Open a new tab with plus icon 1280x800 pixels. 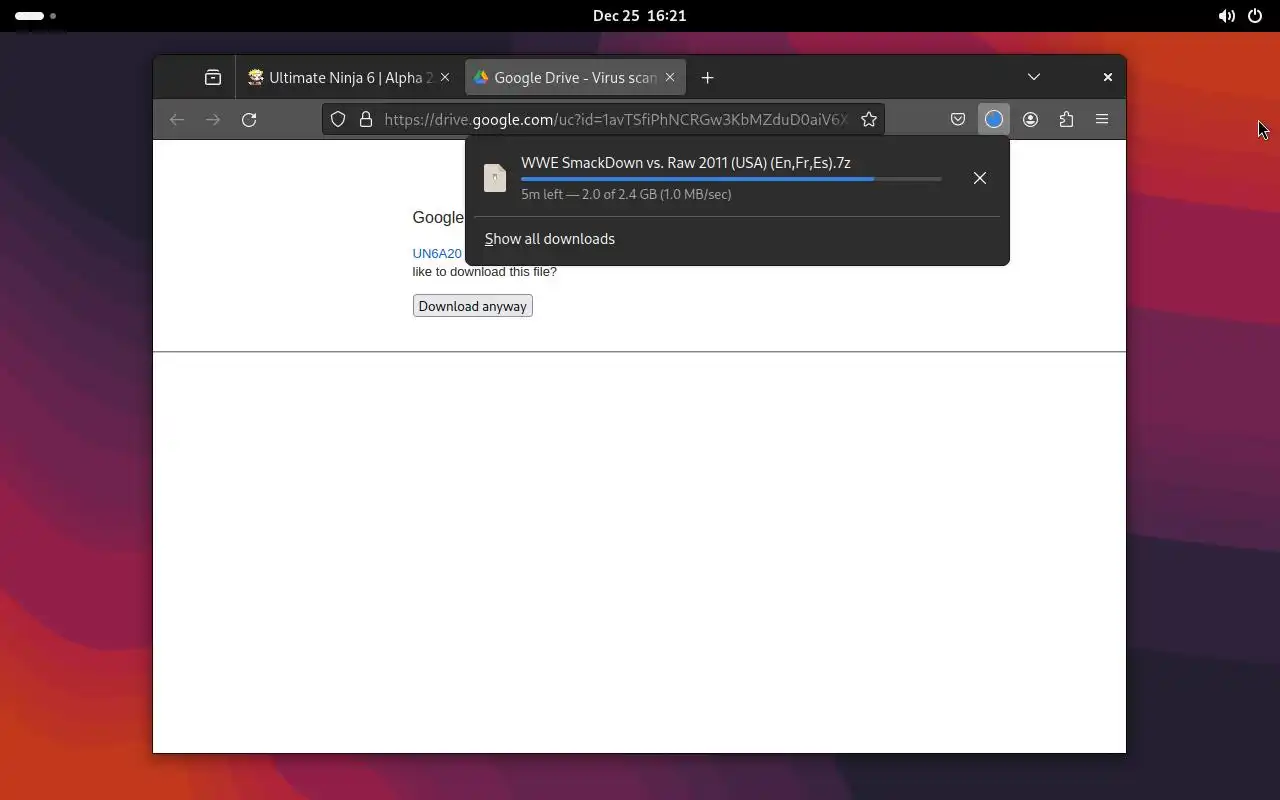707,77
